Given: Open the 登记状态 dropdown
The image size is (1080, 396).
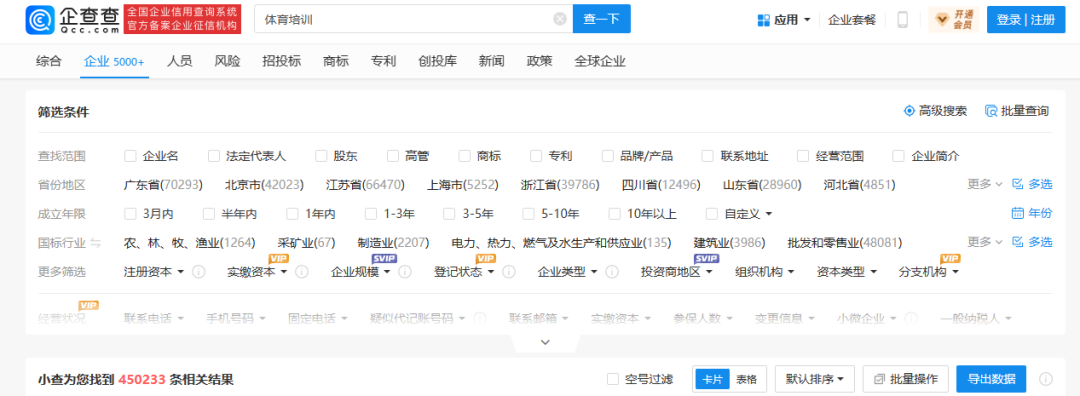Looking at the screenshot, I should coord(464,272).
